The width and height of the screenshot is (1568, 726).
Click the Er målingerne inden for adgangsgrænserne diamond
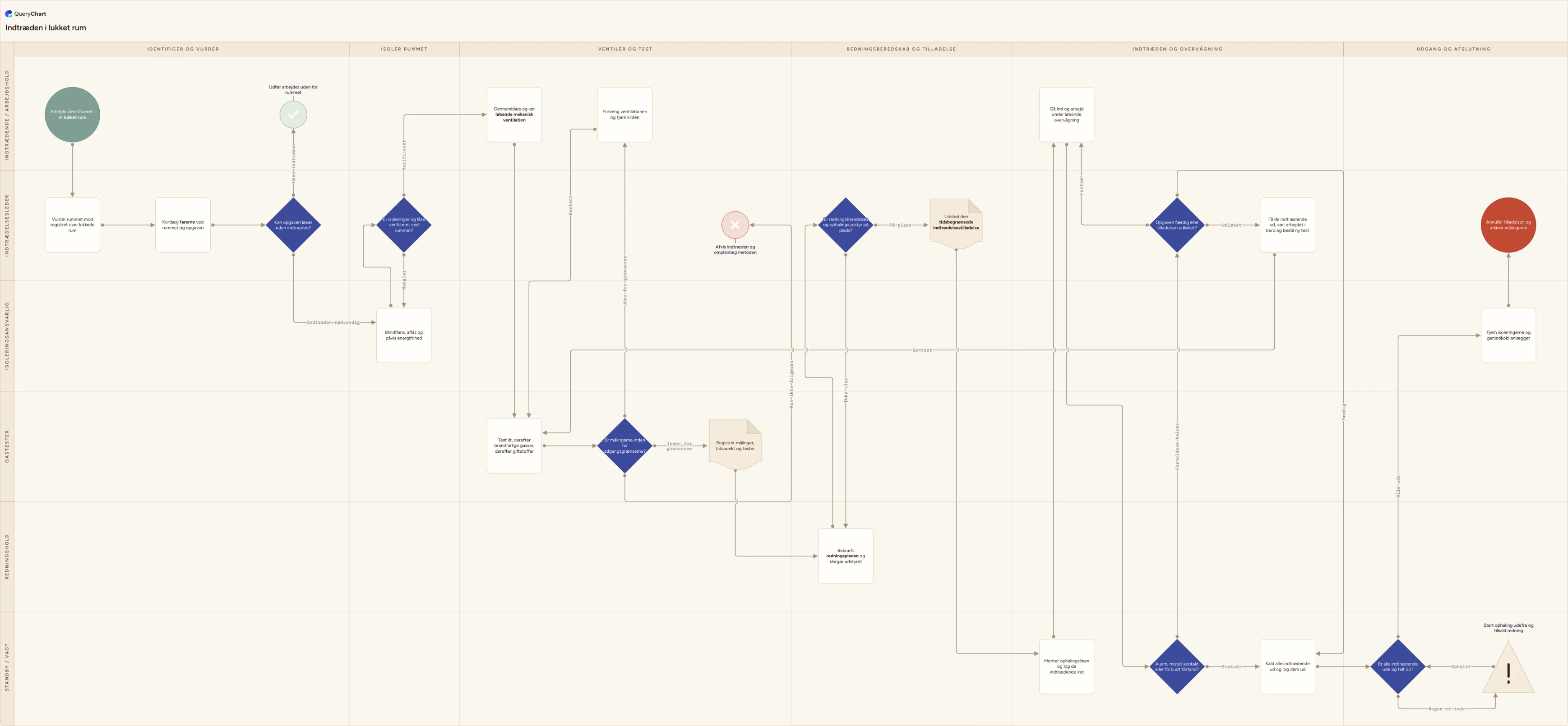pyautogui.click(x=624, y=446)
